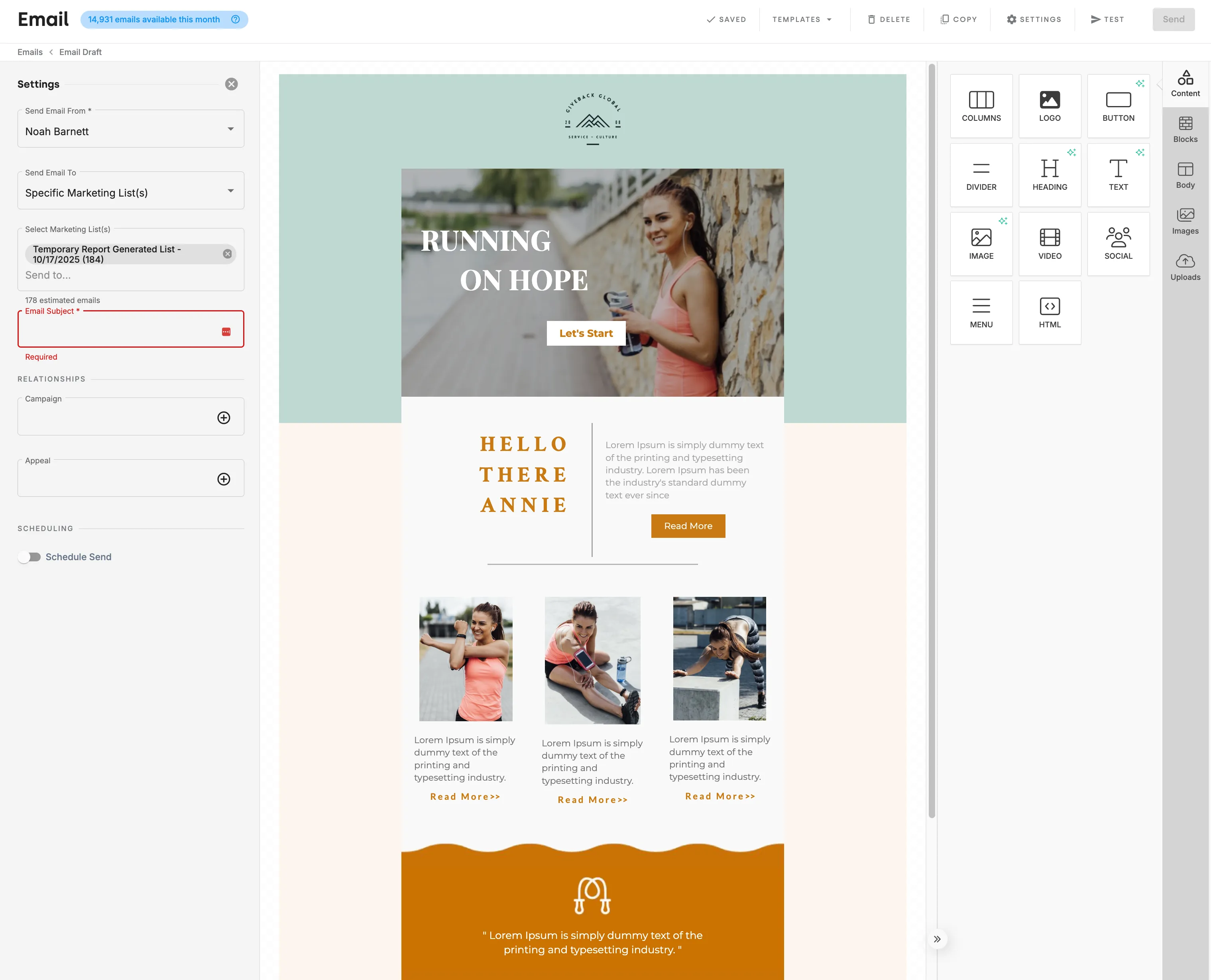Remove the Temporary Report Generated List chip
The image size is (1211, 980).
228,254
